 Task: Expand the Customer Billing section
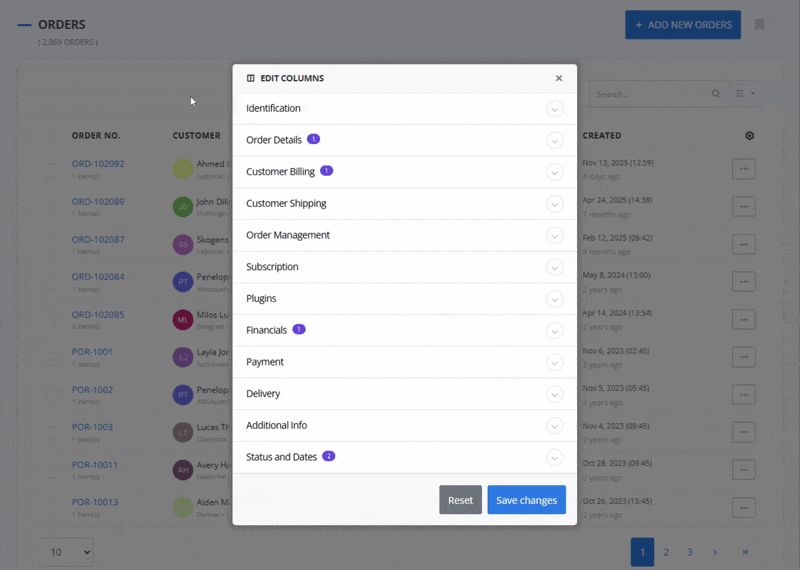coord(554,172)
